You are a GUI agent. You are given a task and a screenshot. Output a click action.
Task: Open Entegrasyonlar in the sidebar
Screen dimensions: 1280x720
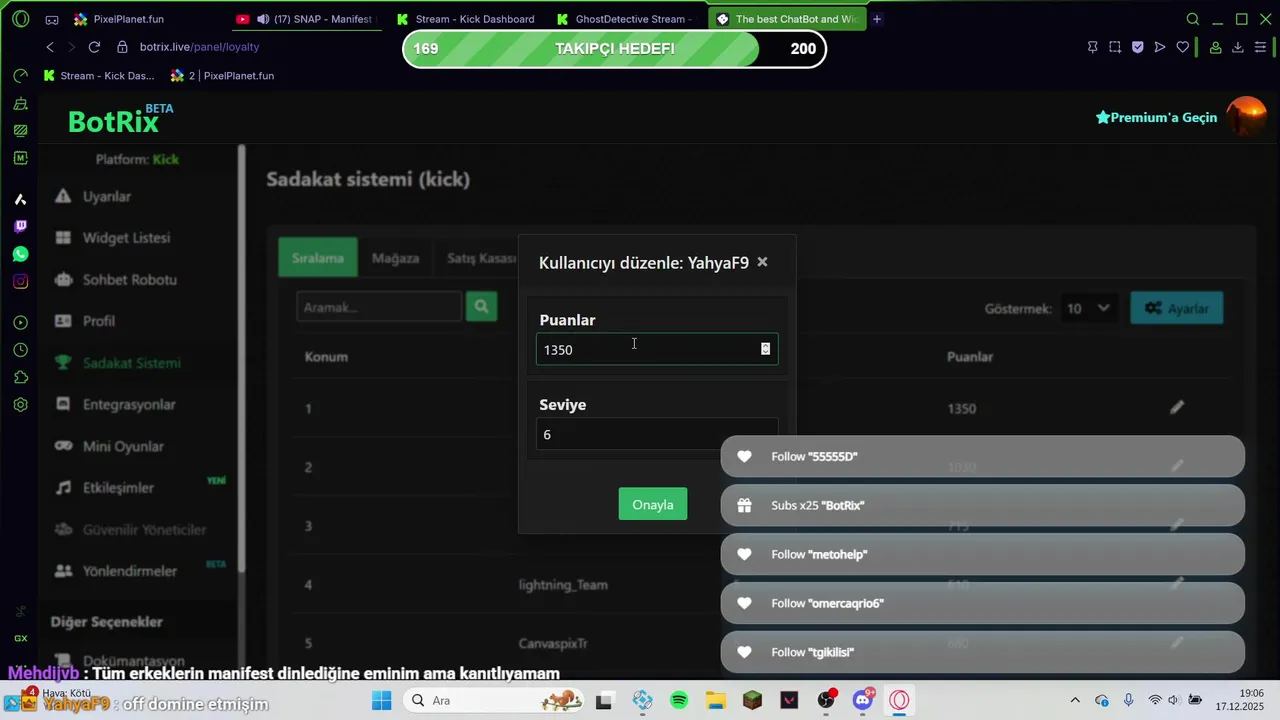pos(129,405)
